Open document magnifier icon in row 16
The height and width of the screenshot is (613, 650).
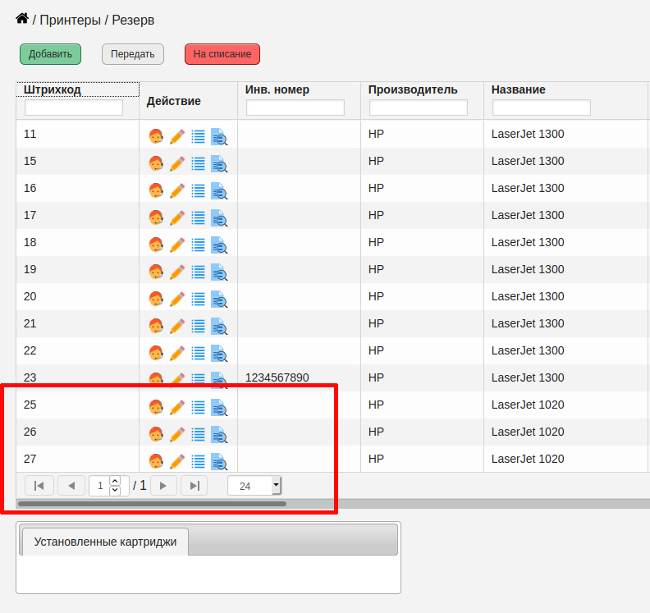click(x=219, y=191)
